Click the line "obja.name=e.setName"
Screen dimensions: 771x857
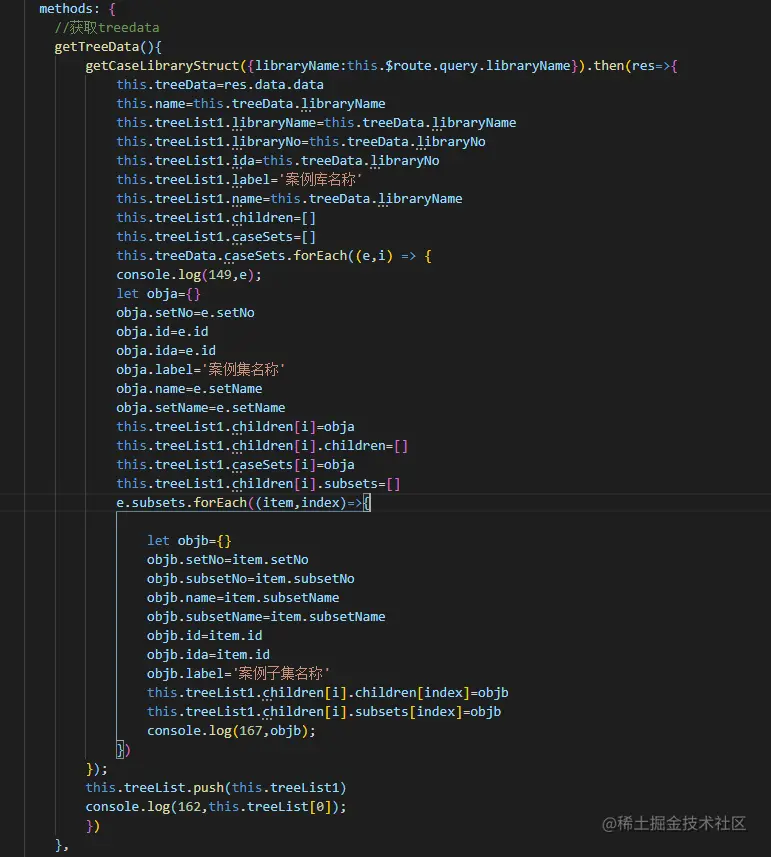(189, 389)
